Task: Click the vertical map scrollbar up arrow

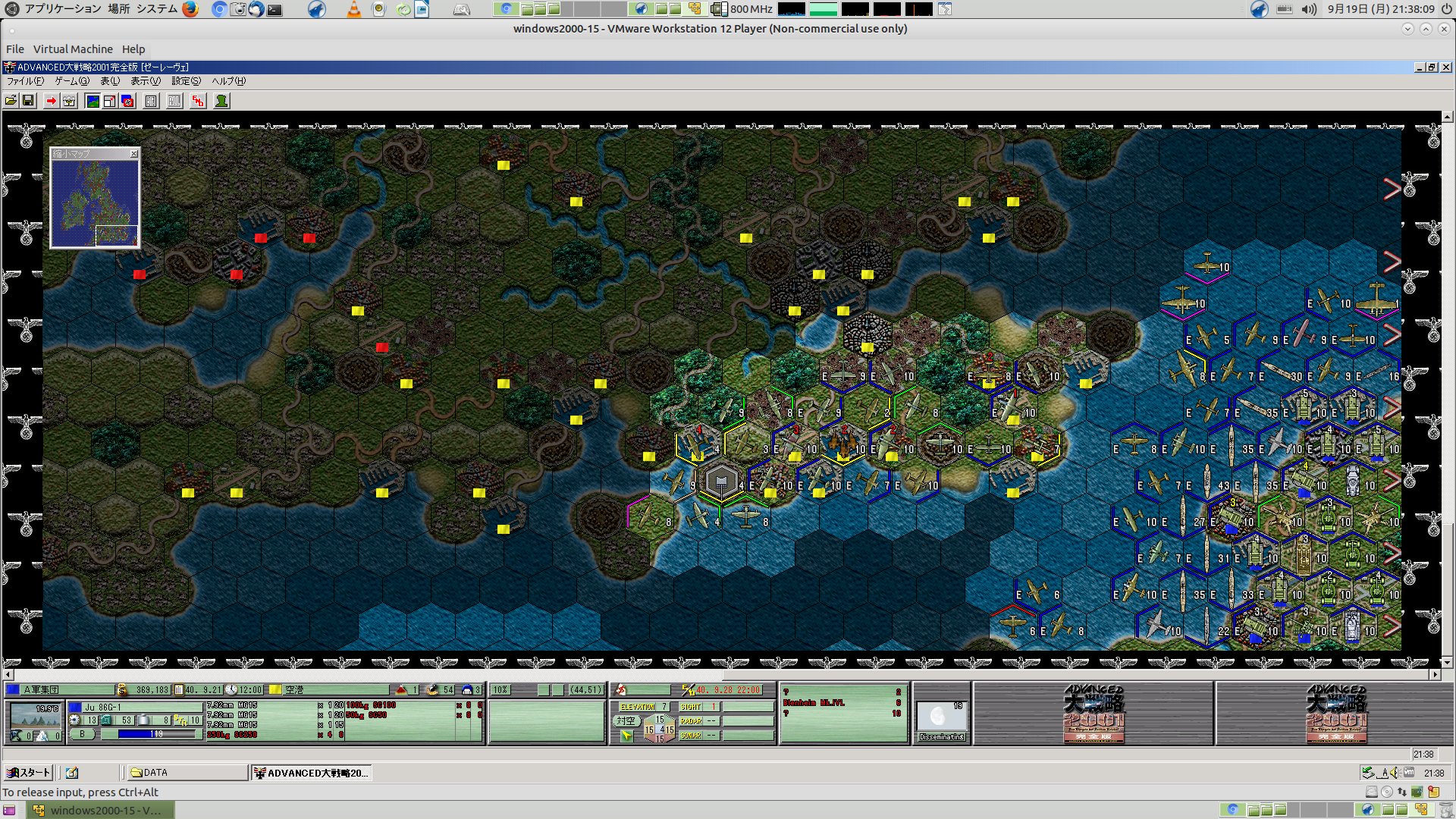Action: [1448, 117]
